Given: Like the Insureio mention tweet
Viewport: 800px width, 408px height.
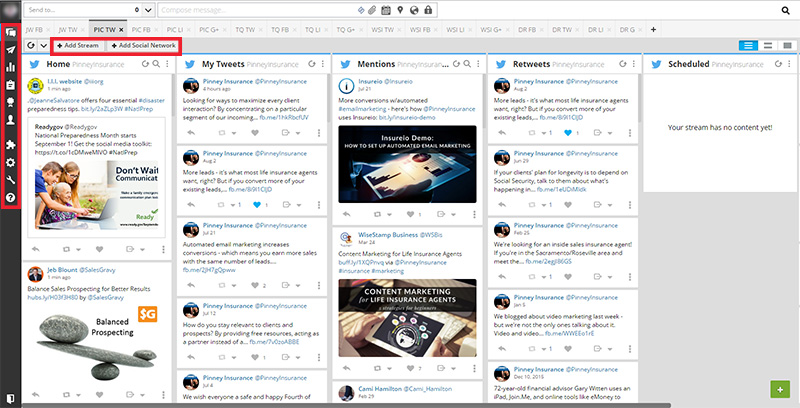Looking at the screenshot, I should (x=410, y=214).
